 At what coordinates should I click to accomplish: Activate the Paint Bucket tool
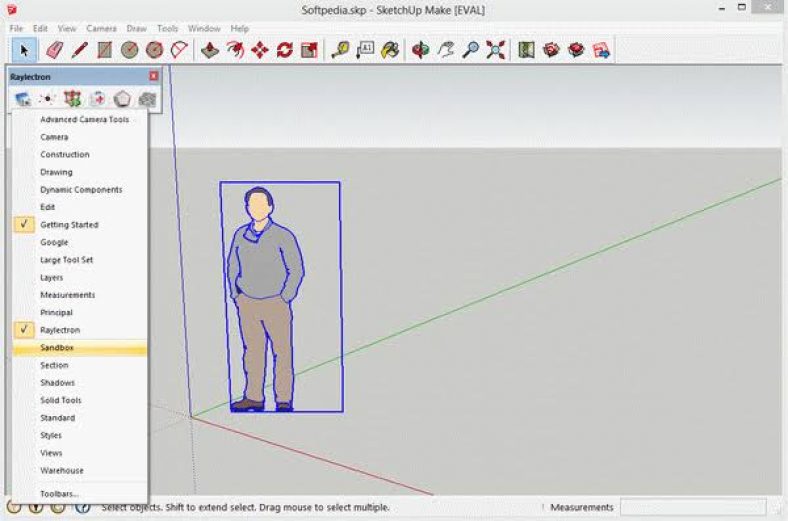click(x=391, y=49)
